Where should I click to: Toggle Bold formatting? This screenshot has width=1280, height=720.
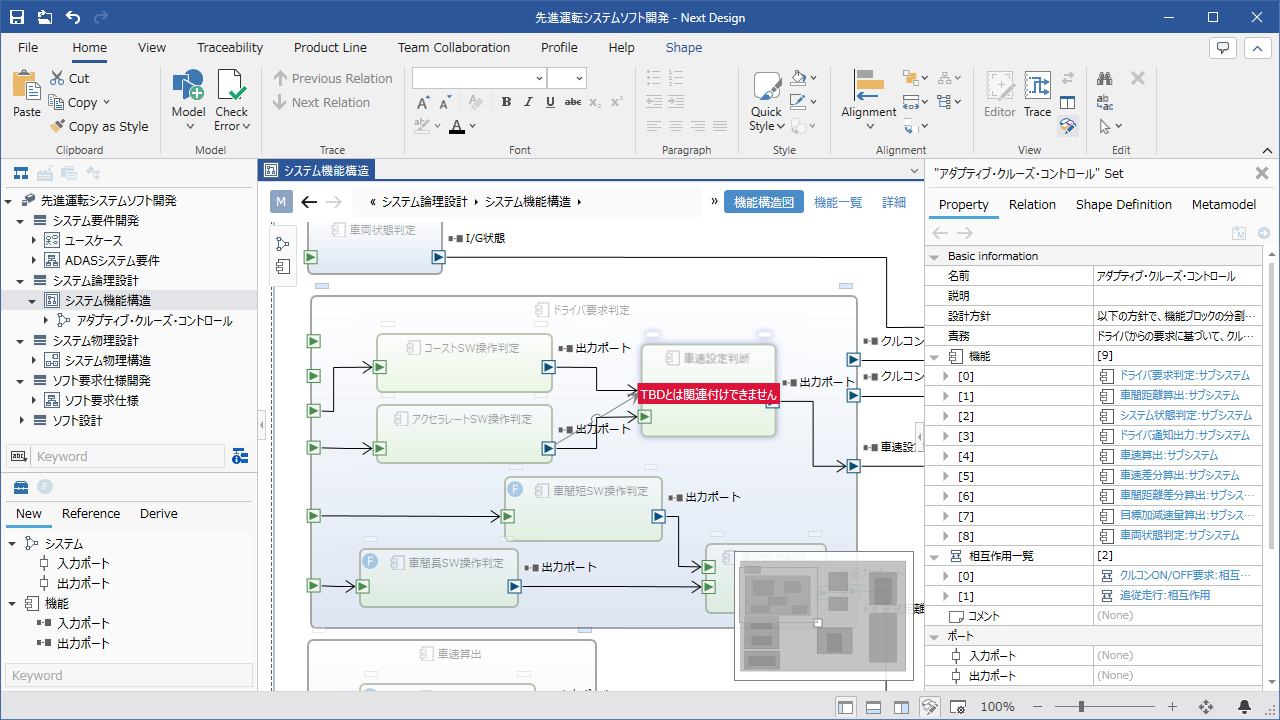click(x=506, y=102)
